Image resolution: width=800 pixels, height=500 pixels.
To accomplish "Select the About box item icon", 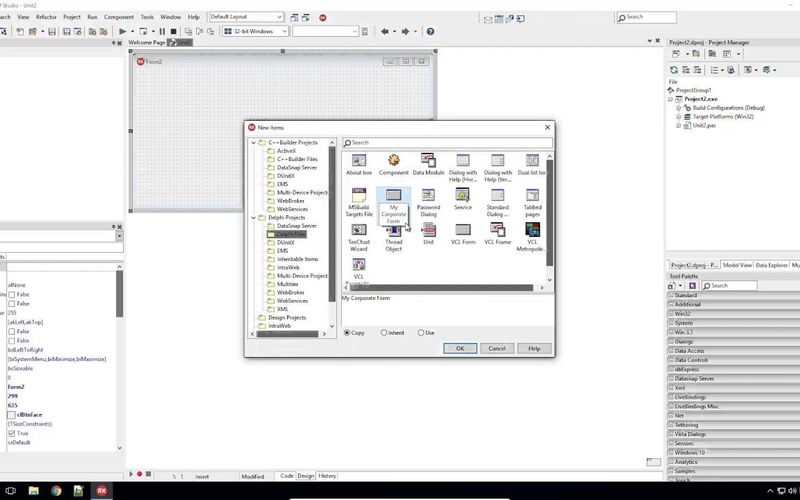I will tap(359, 160).
